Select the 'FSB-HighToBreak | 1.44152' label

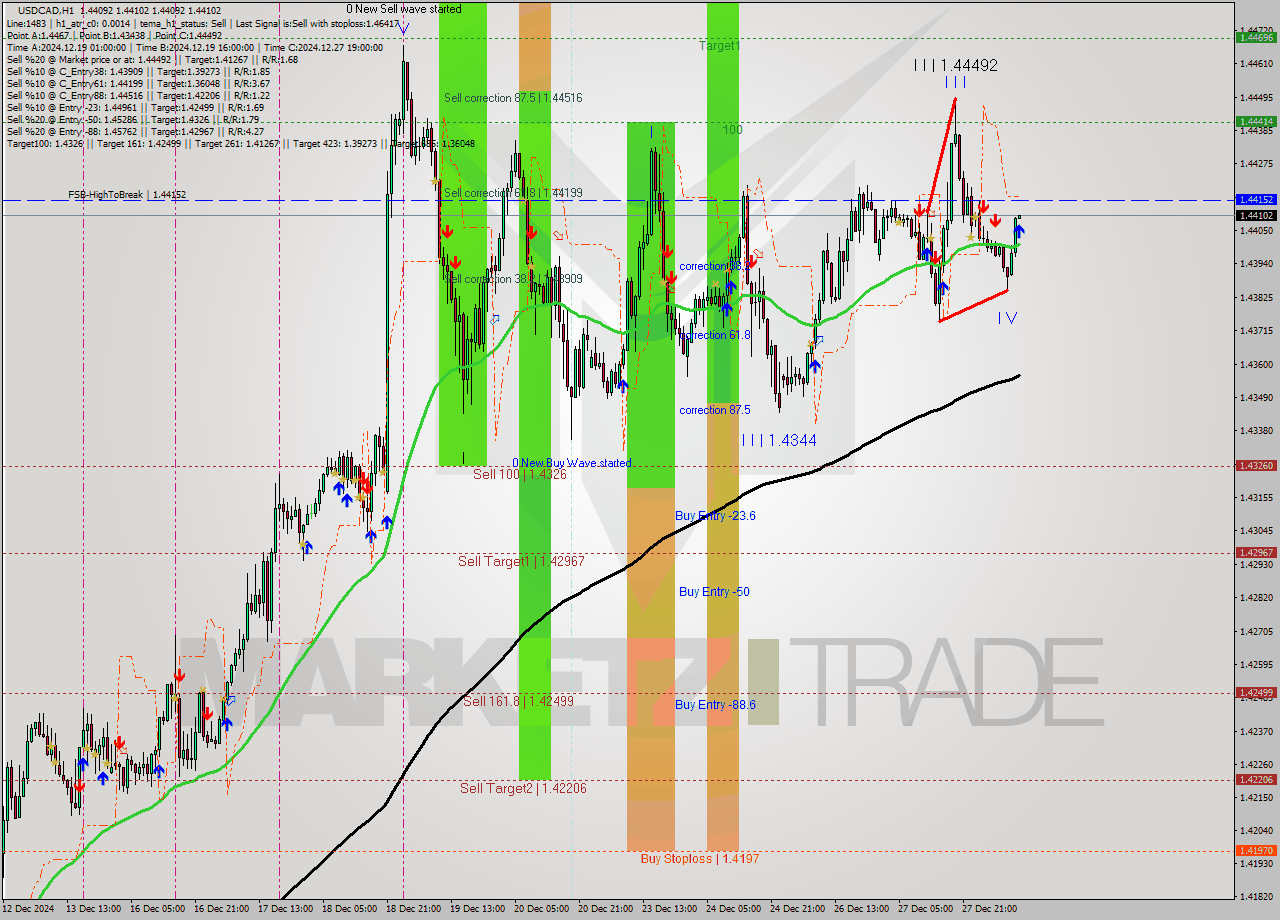coord(127,195)
